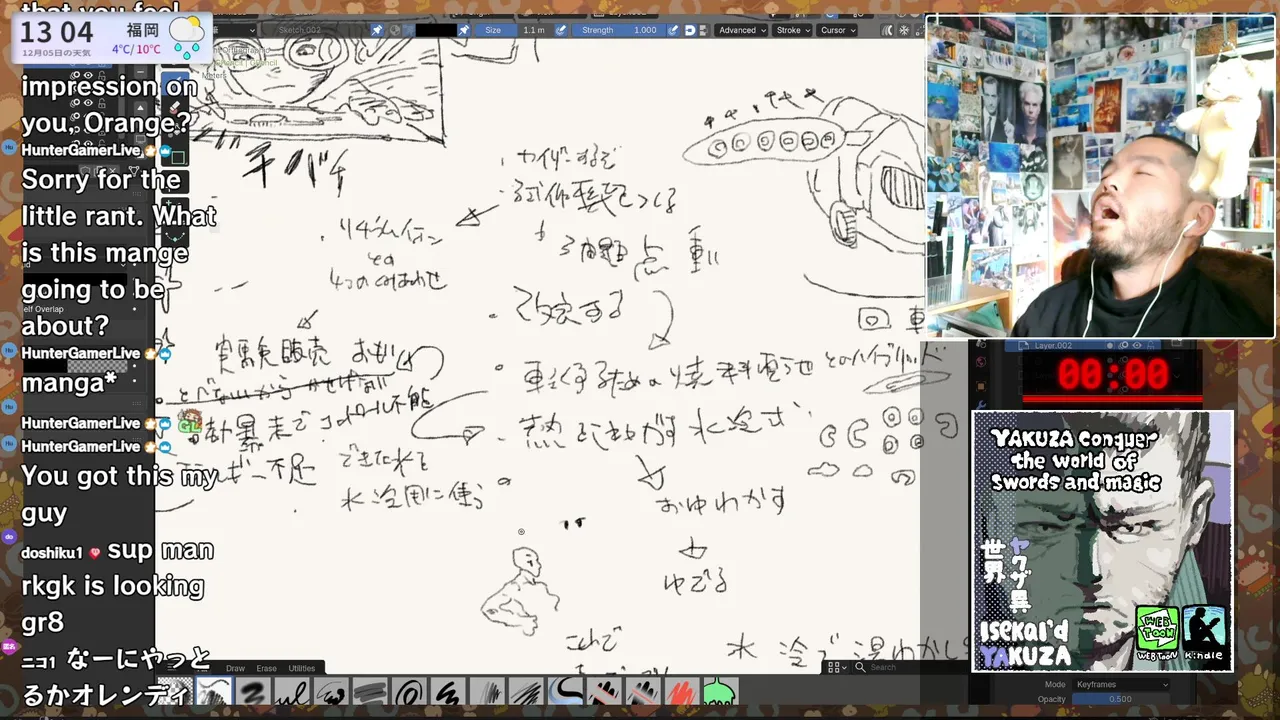Select the blue-shadowed curve brush thumbnail
1280x720 pixels.
point(565,692)
